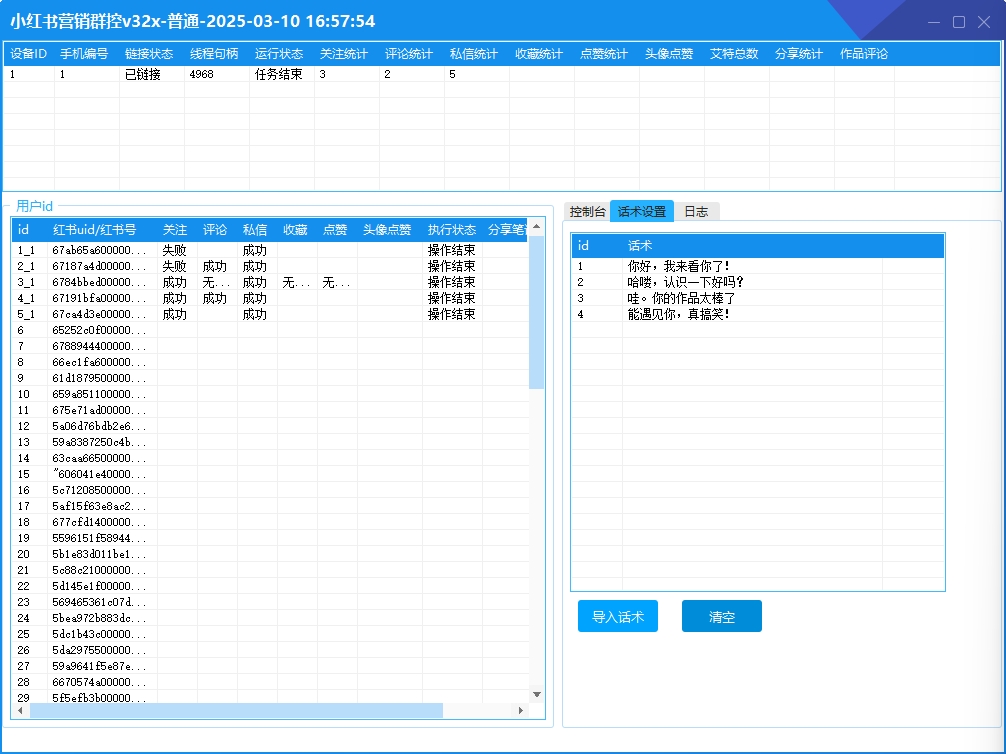The image size is (1006, 754).
Task: Click the 分享统计 column header
Action: [799, 54]
